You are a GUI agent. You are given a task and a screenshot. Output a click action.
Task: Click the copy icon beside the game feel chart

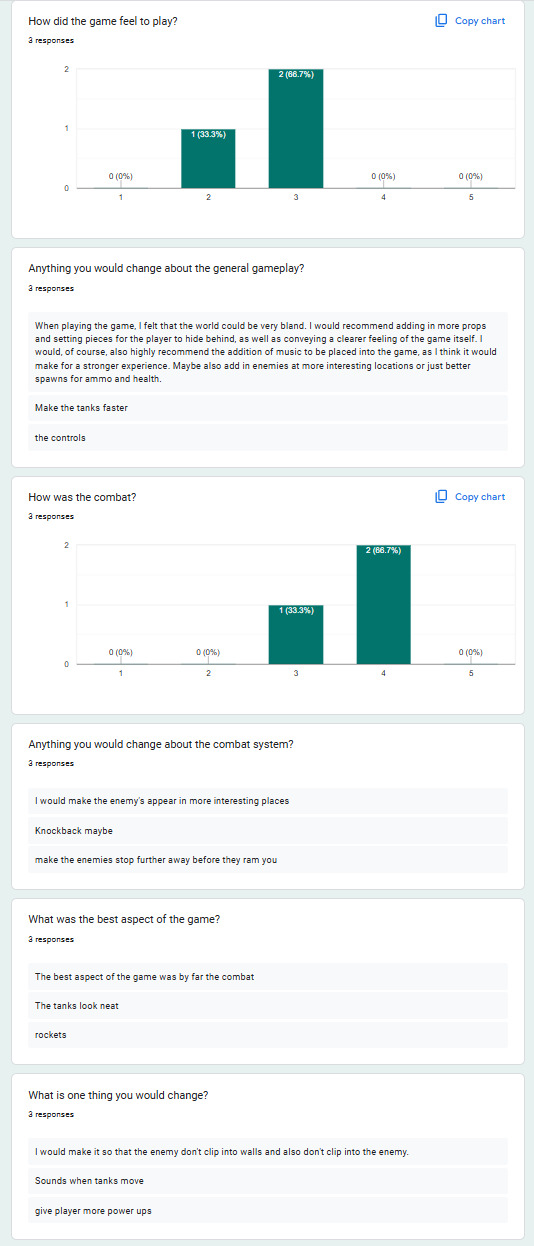441,20
